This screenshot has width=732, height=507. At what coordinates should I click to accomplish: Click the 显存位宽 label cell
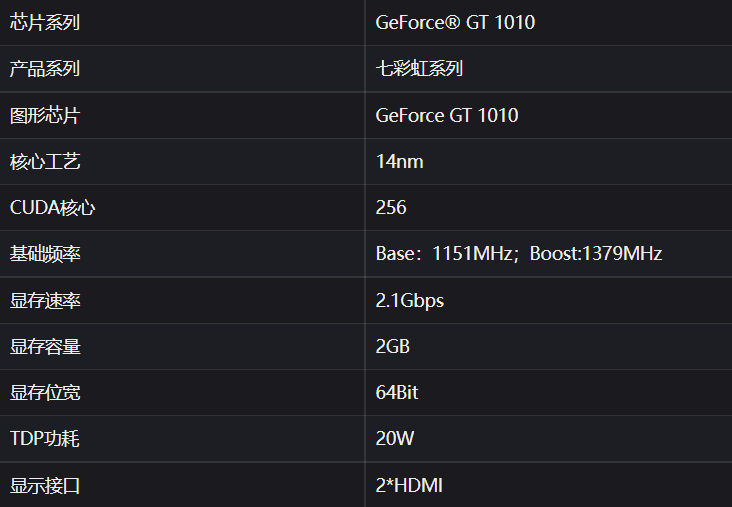point(45,393)
